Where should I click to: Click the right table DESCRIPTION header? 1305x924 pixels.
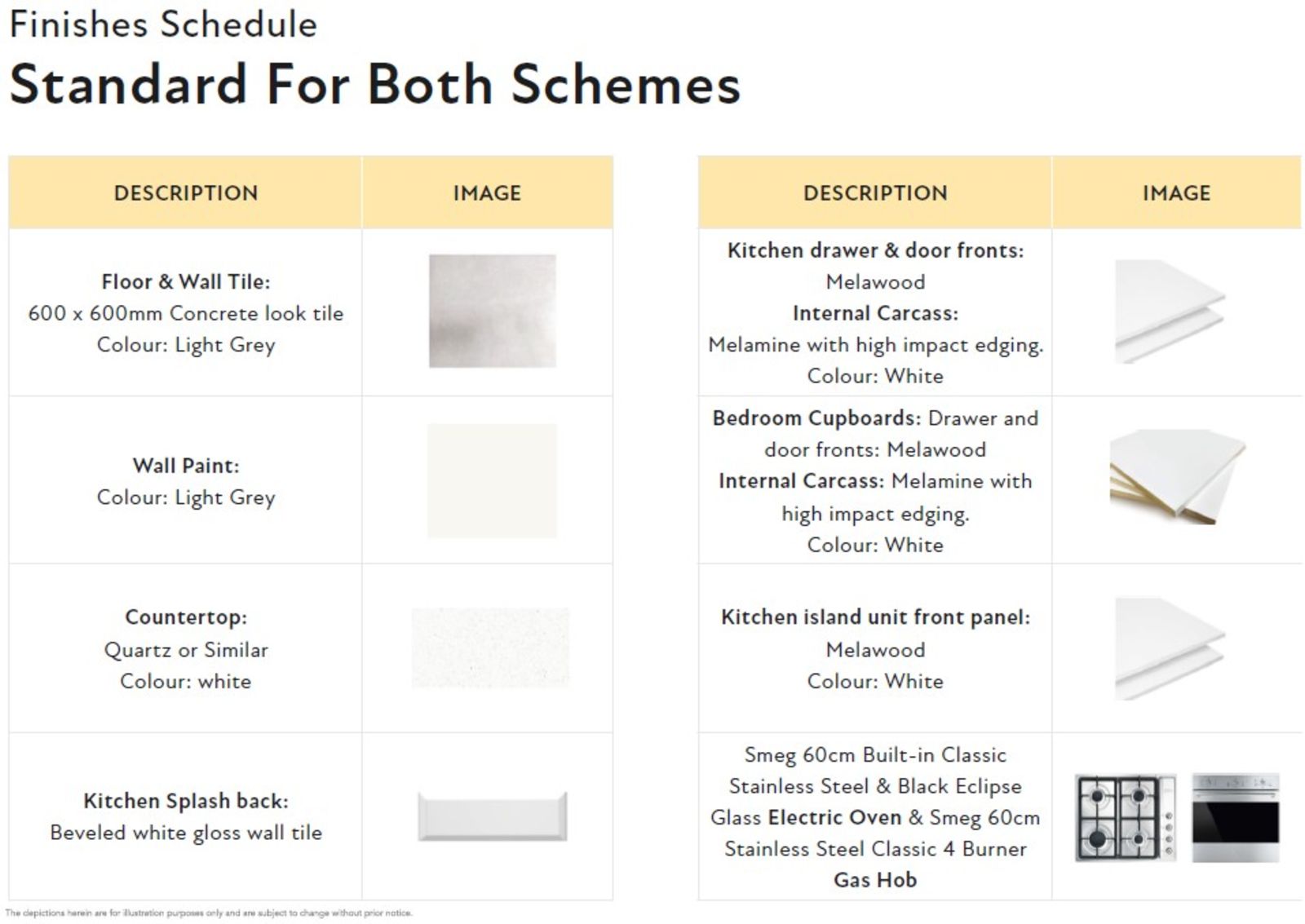875,193
